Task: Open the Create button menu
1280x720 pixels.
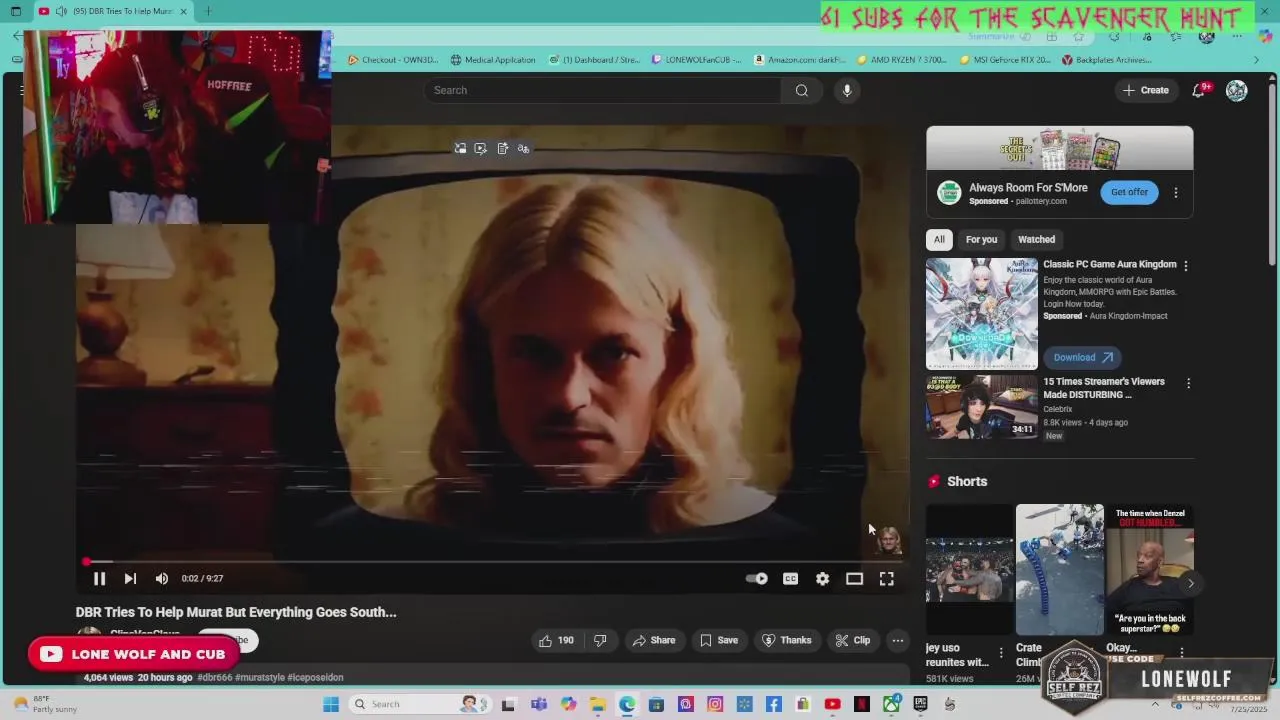Action: pyautogui.click(x=1145, y=90)
